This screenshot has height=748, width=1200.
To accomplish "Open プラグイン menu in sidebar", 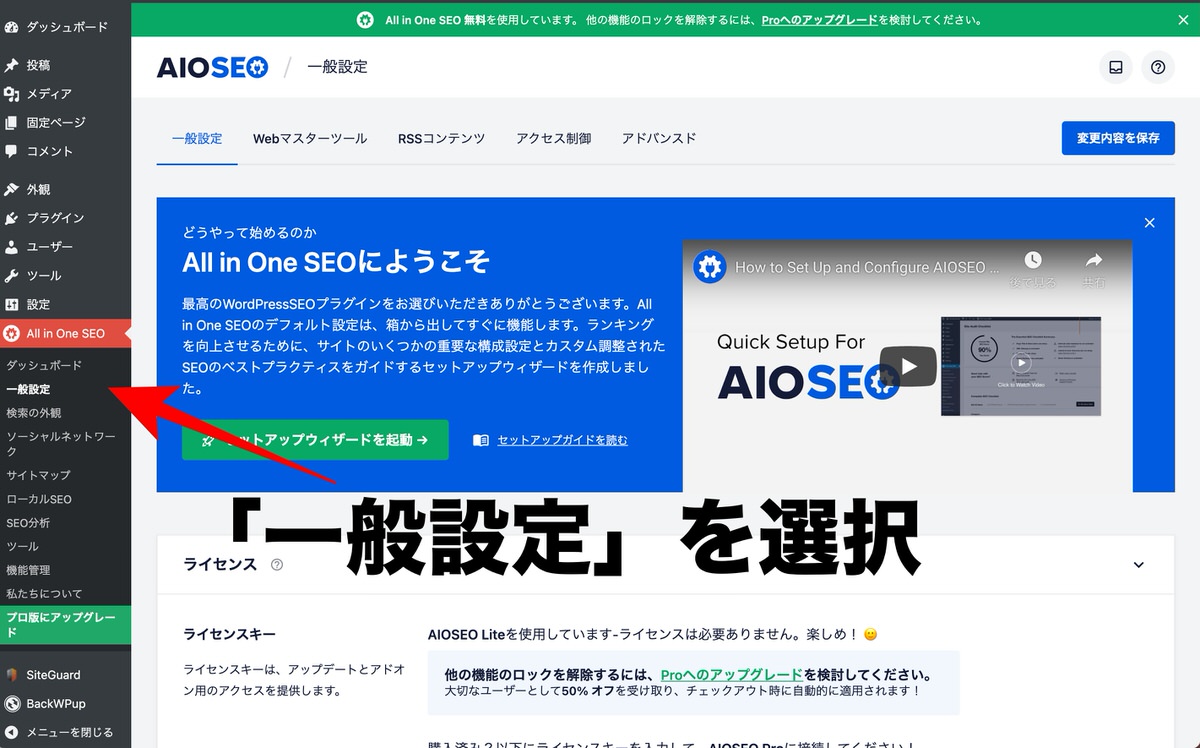I will [x=66, y=218].
